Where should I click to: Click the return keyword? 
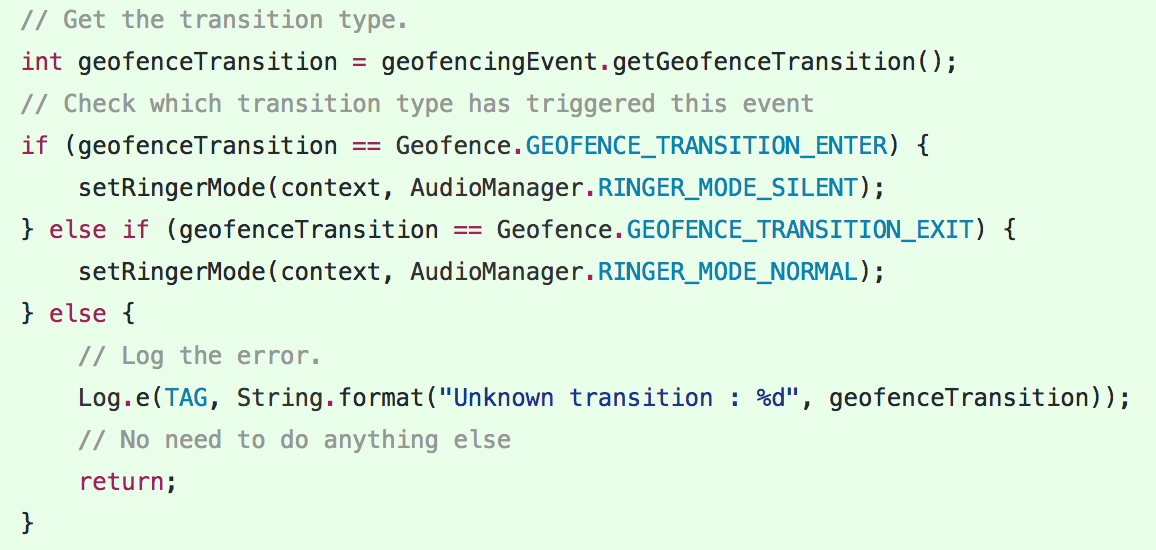click(121, 481)
